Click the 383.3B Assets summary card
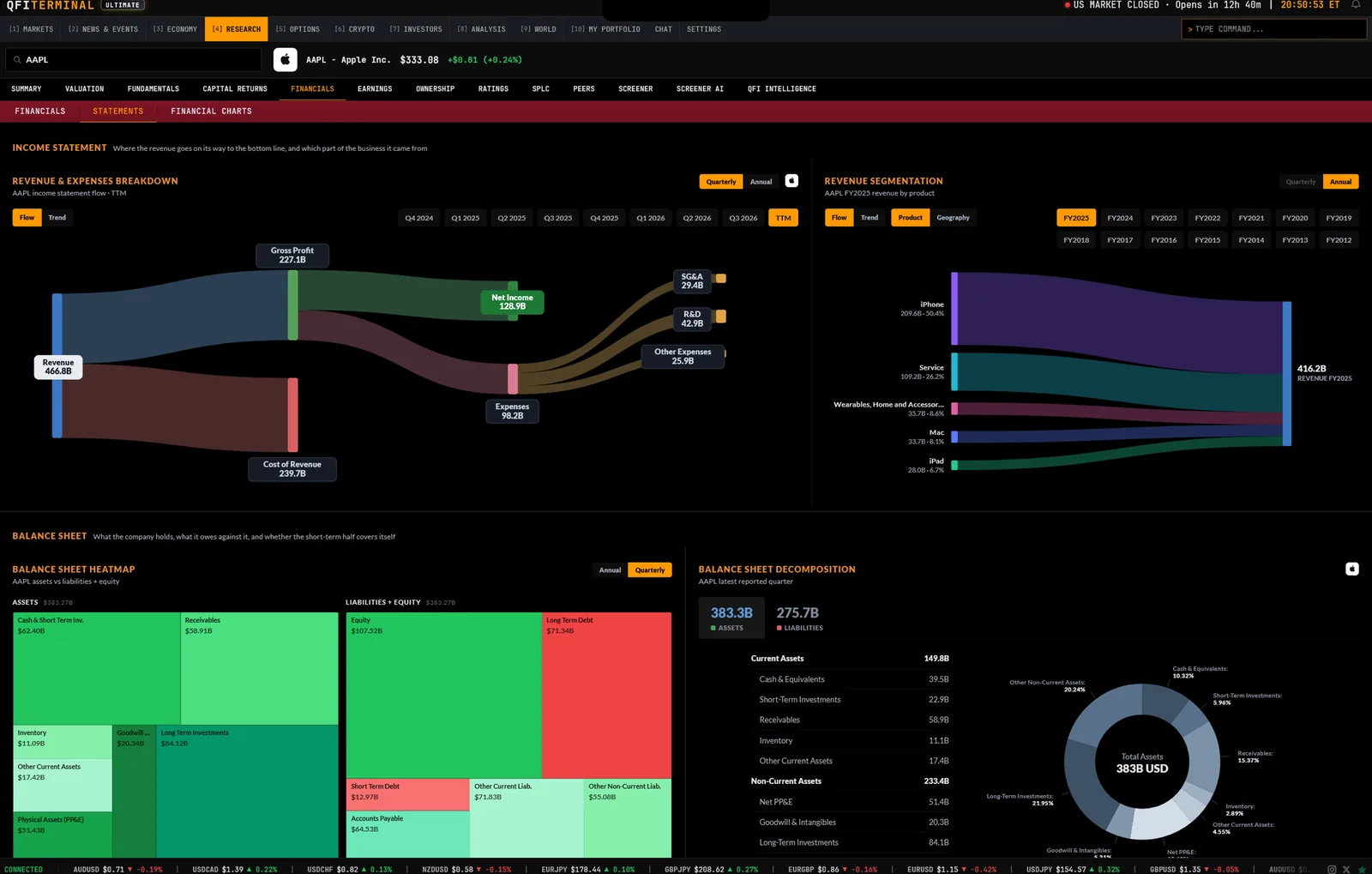The height and width of the screenshot is (874, 1372). (x=731, y=618)
